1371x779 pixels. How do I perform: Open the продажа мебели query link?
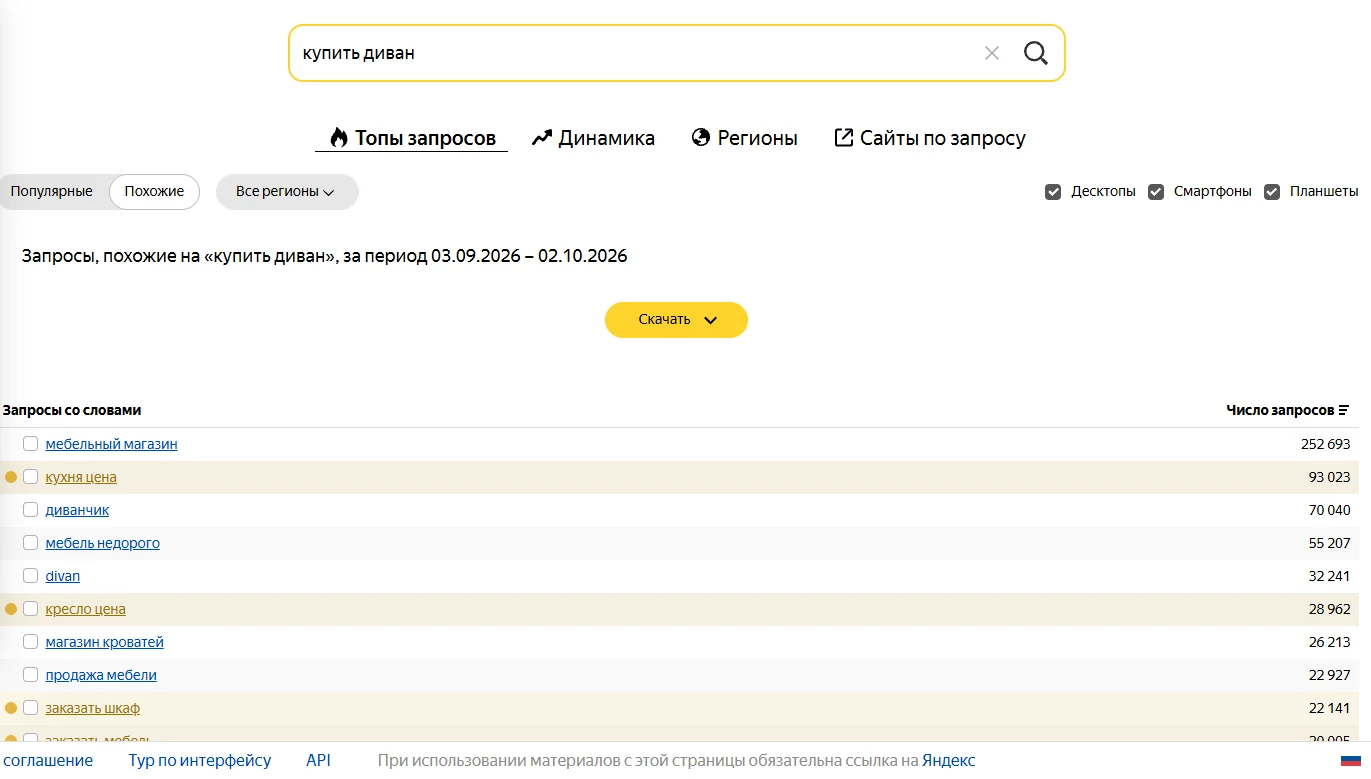tap(101, 675)
